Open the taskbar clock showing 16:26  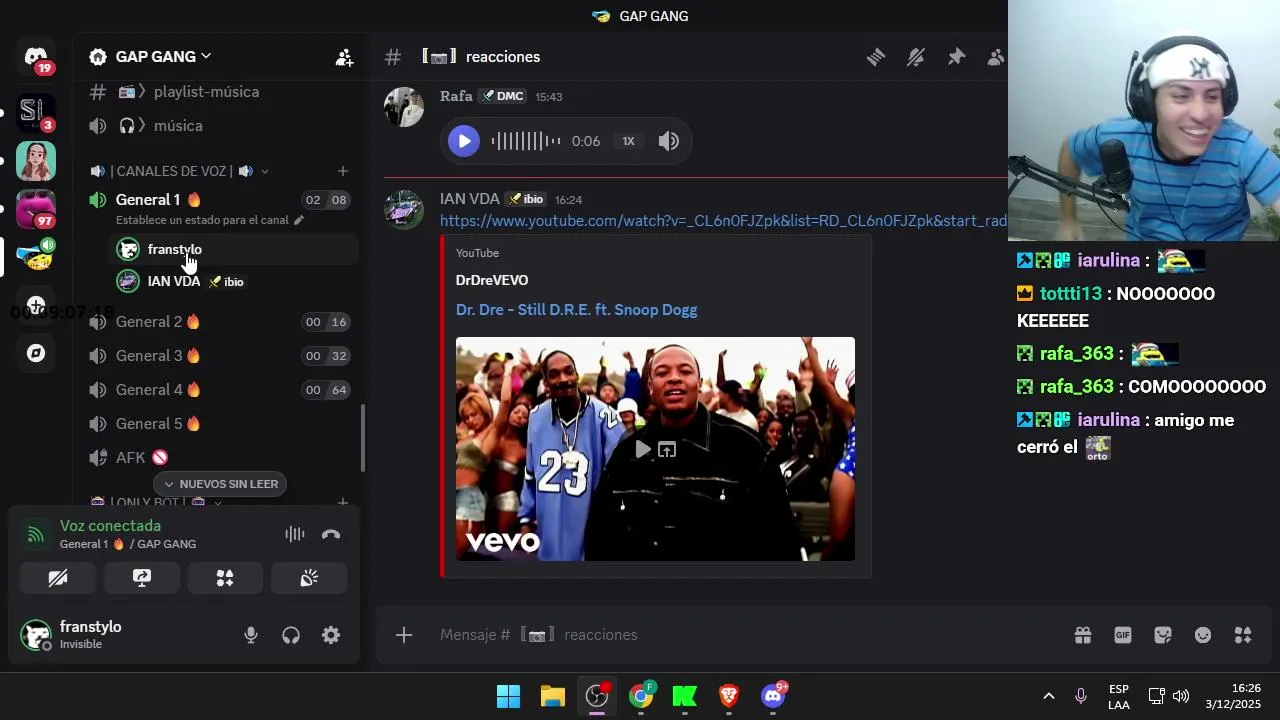pos(1233,696)
